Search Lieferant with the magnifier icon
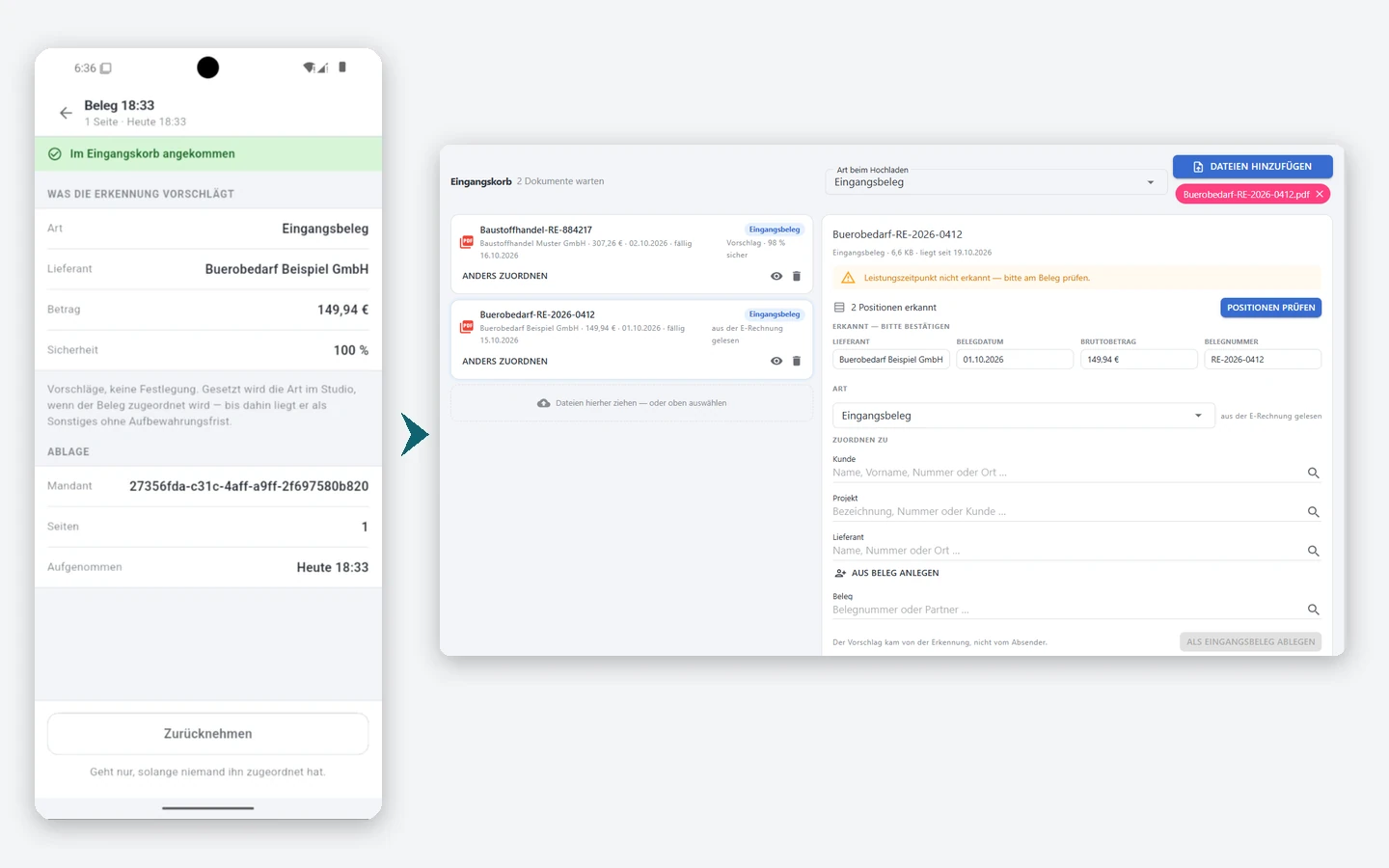This screenshot has width=1389, height=868. pyautogui.click(x=1313, y=551)
